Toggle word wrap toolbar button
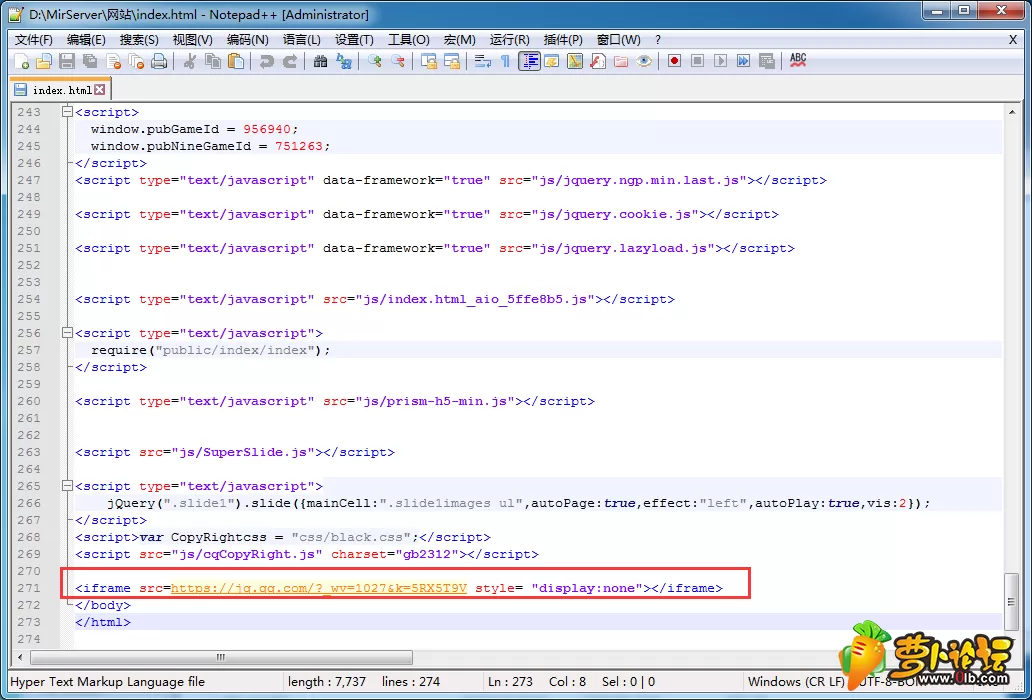 482,61
